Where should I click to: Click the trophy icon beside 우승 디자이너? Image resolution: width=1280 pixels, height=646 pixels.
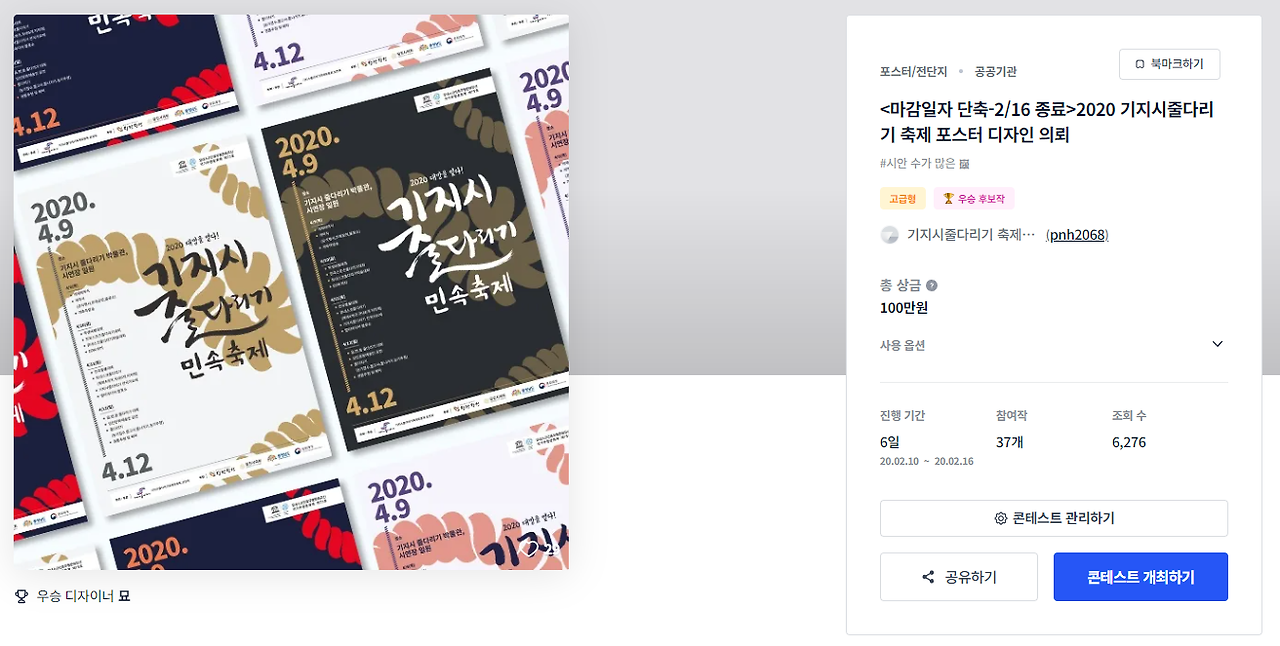pyautogui.click(x=21, y=596)
